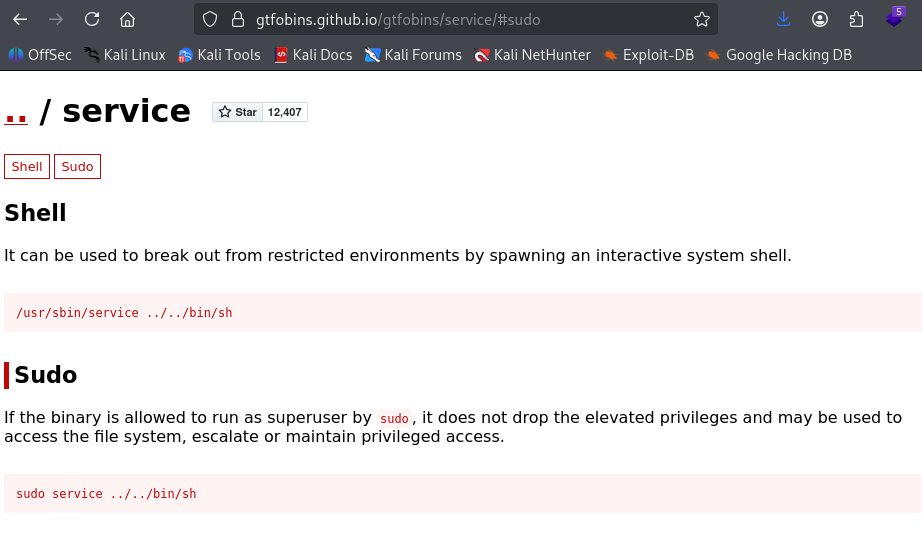The height and width of the screenshot is (534, 922).
Task: Follow the red '..' parent link
Action: tap(16, 112)
